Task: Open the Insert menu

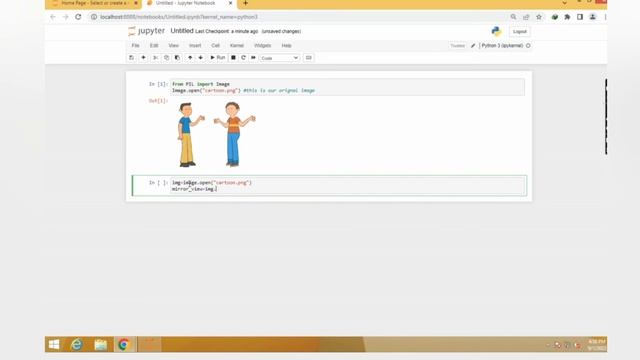Action: pos(195,46)
